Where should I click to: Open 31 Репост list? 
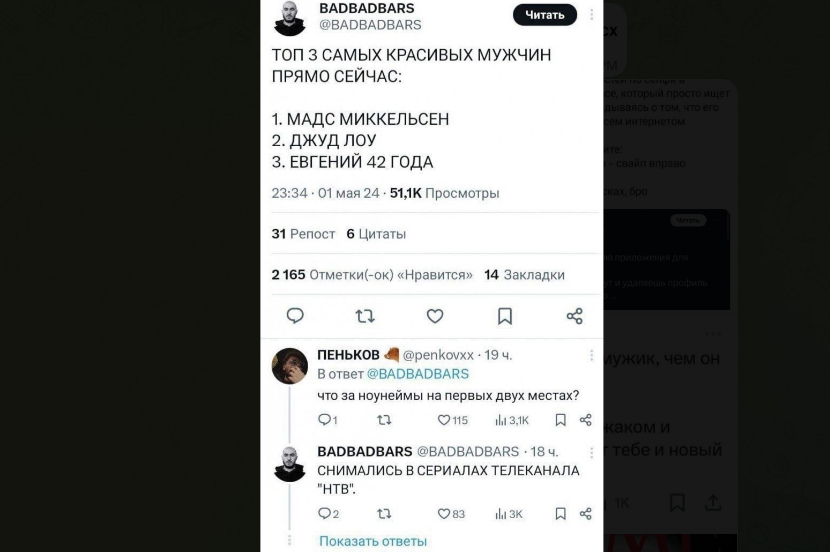[x=303, y=234]
